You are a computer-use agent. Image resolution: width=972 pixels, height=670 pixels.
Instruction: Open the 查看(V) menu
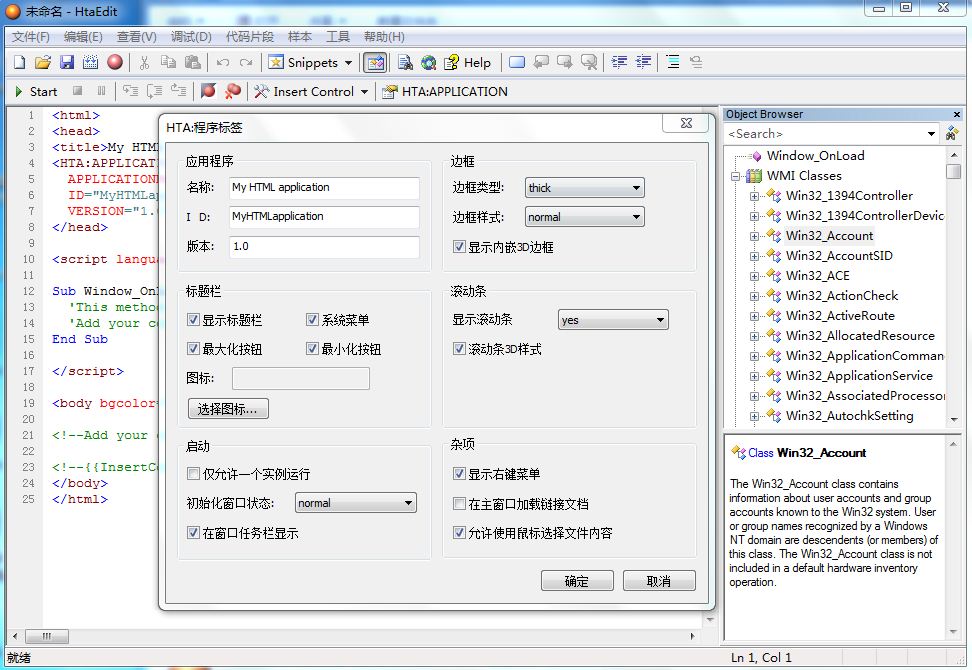pyautogui.click(x=136, y=37)
